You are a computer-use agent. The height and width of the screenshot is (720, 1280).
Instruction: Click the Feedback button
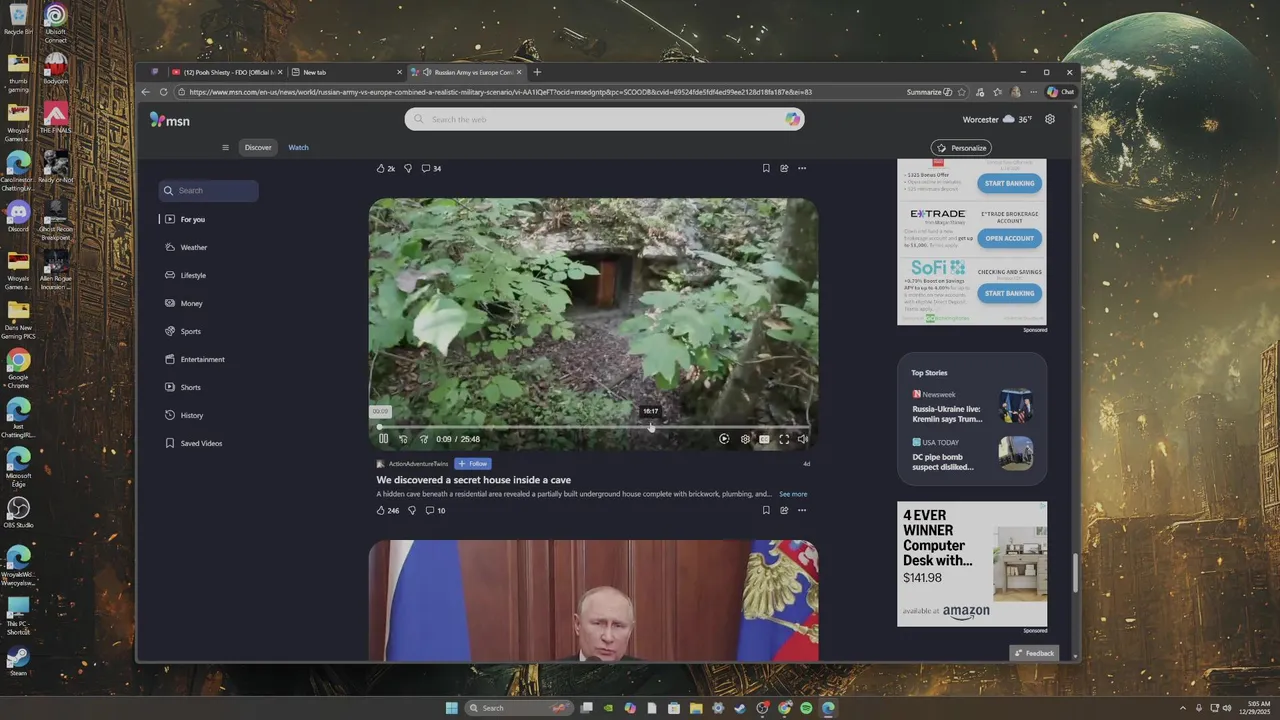coord(1034,653)
